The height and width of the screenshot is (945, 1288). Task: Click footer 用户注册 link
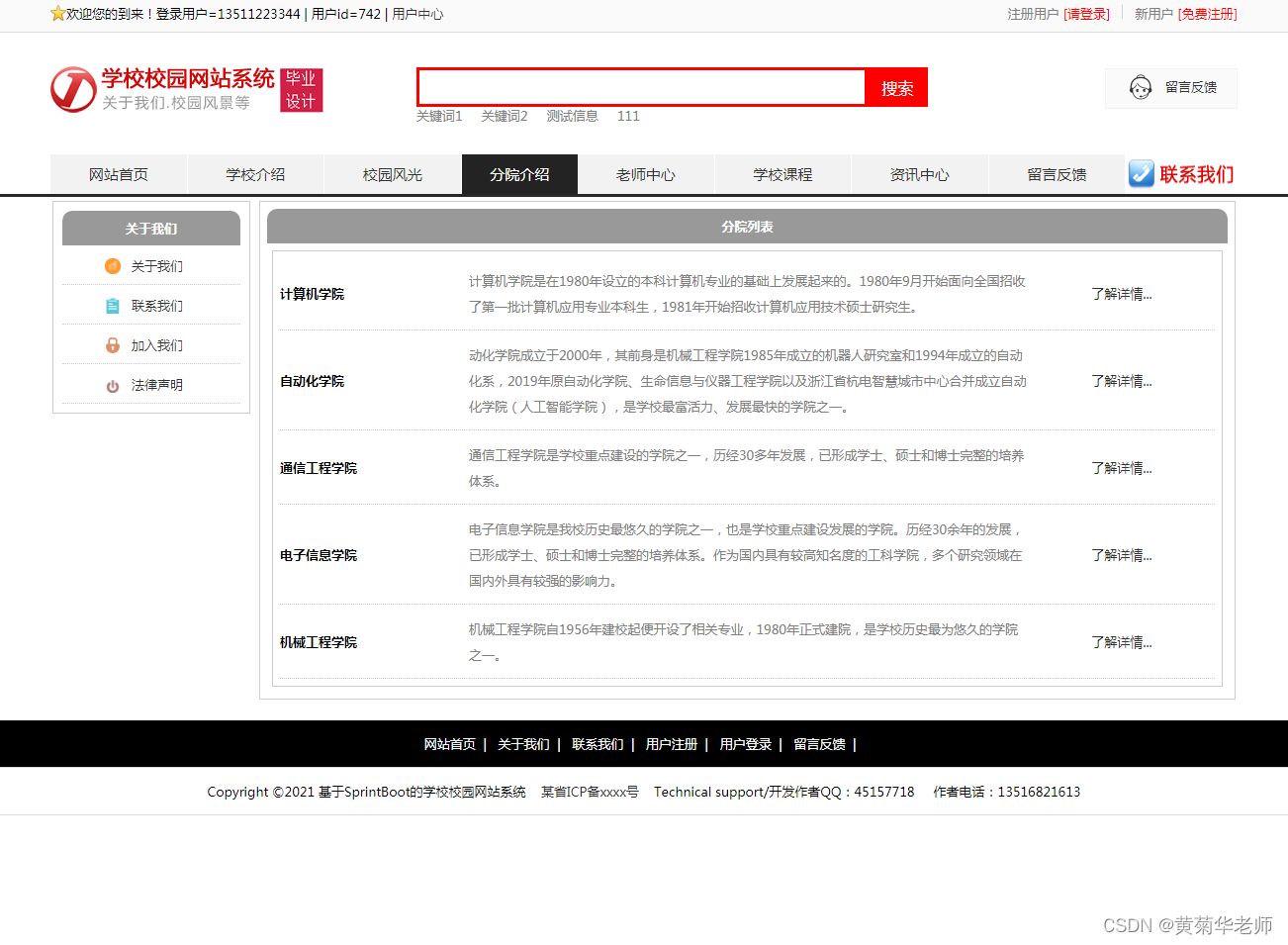(672, 744)
